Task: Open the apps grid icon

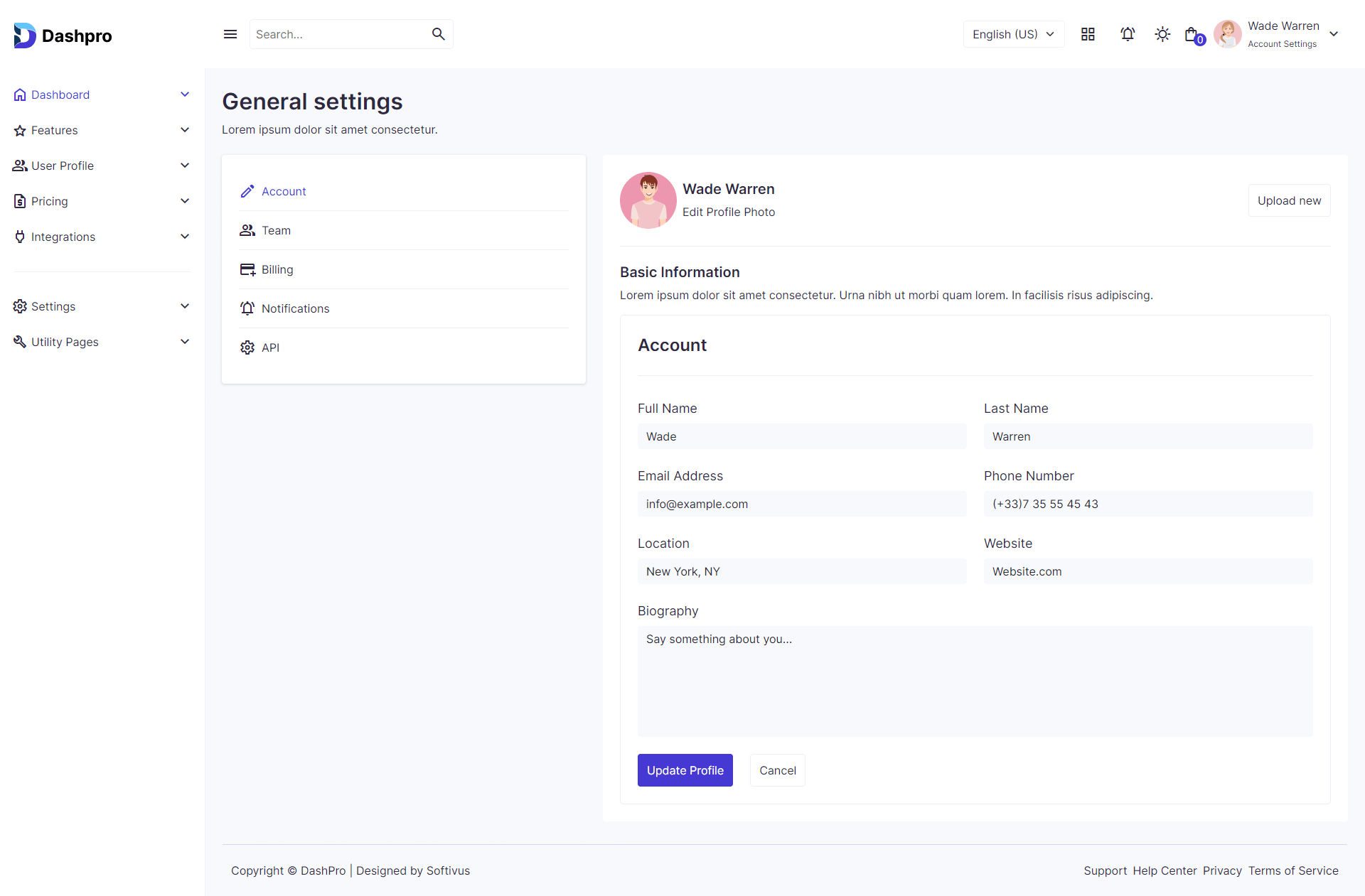Action: 1088,34
